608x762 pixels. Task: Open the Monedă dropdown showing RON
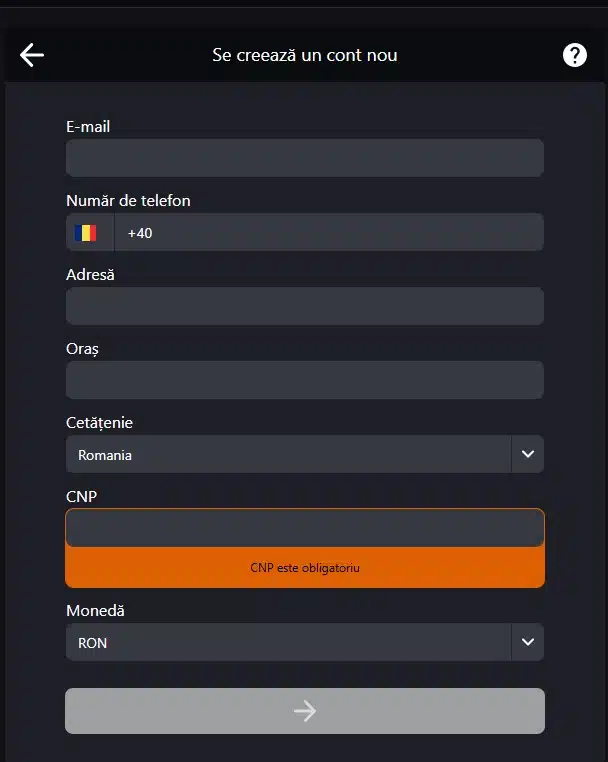coord(305,642)
